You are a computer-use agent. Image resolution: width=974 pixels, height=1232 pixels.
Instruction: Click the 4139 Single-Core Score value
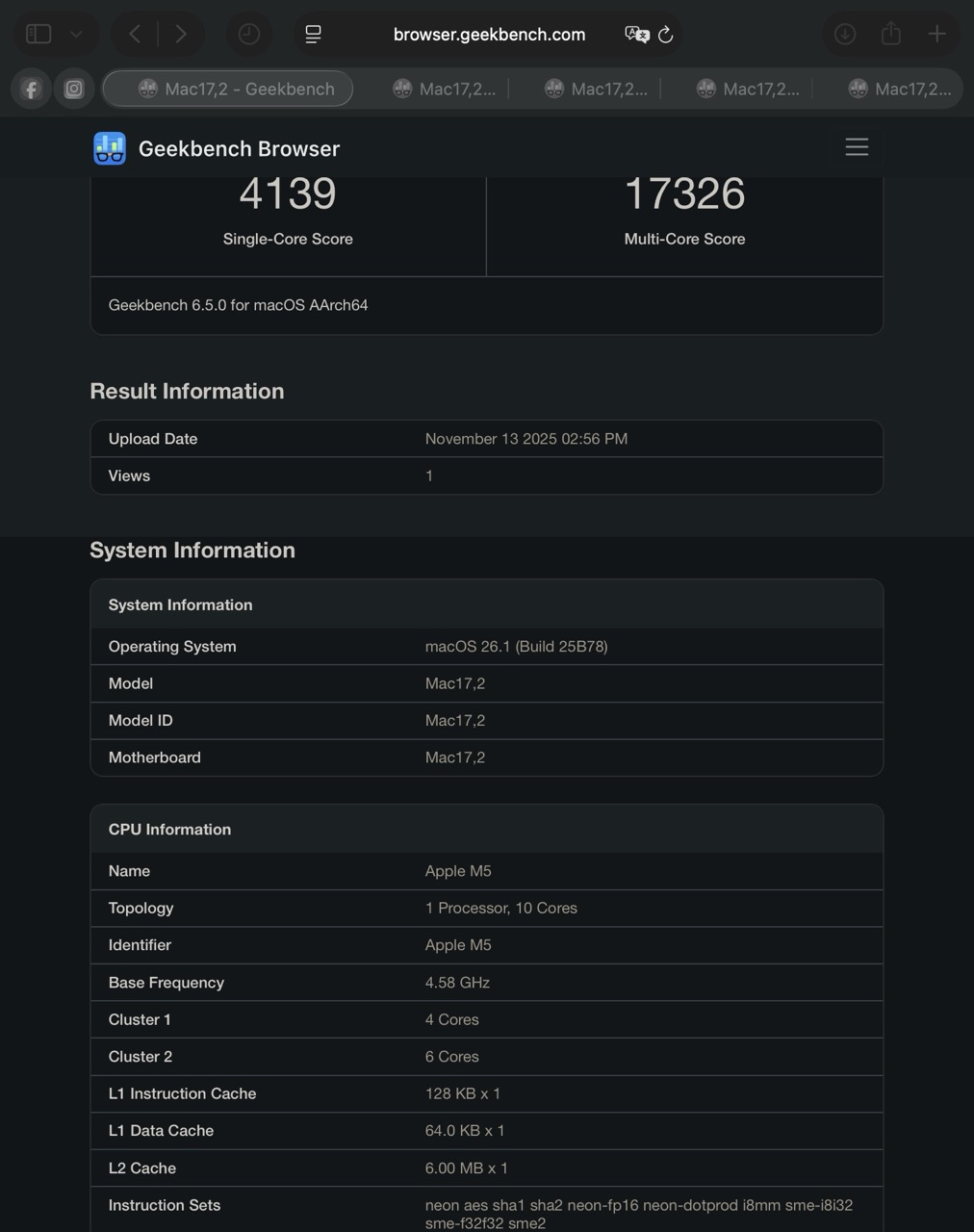(x=288, y=194)
